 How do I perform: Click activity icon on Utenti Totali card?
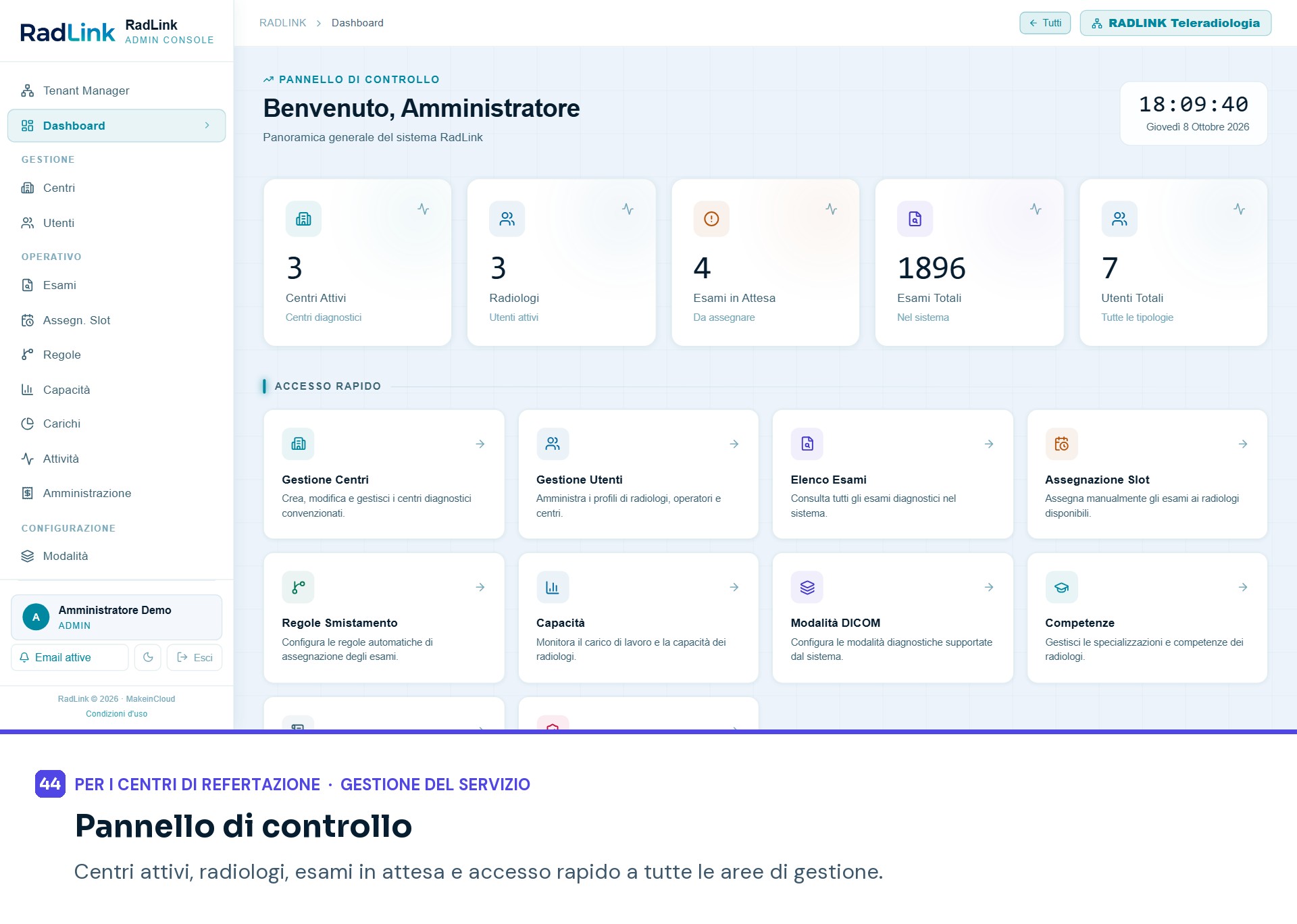1239,209
